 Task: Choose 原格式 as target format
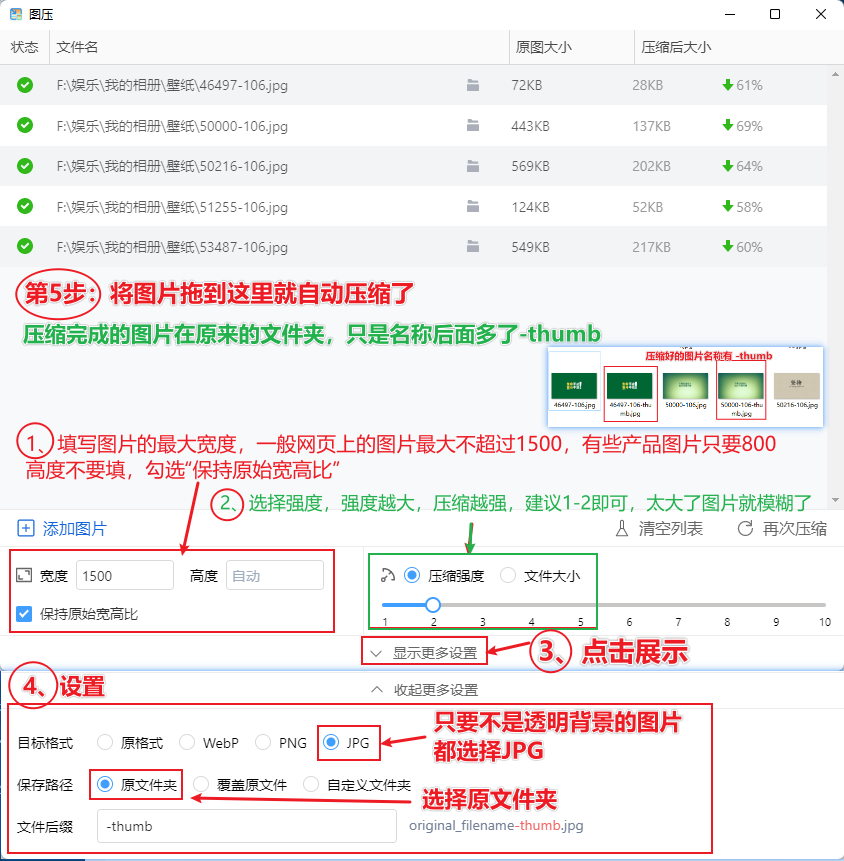coord(105,742)
